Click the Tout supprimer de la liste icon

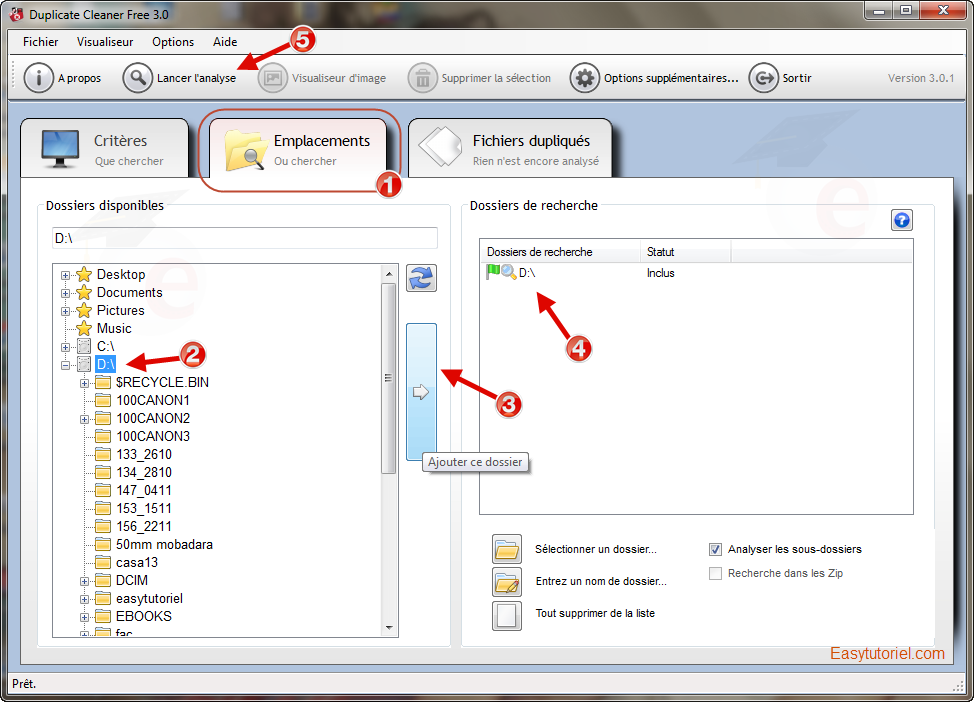tap(507, 615)
